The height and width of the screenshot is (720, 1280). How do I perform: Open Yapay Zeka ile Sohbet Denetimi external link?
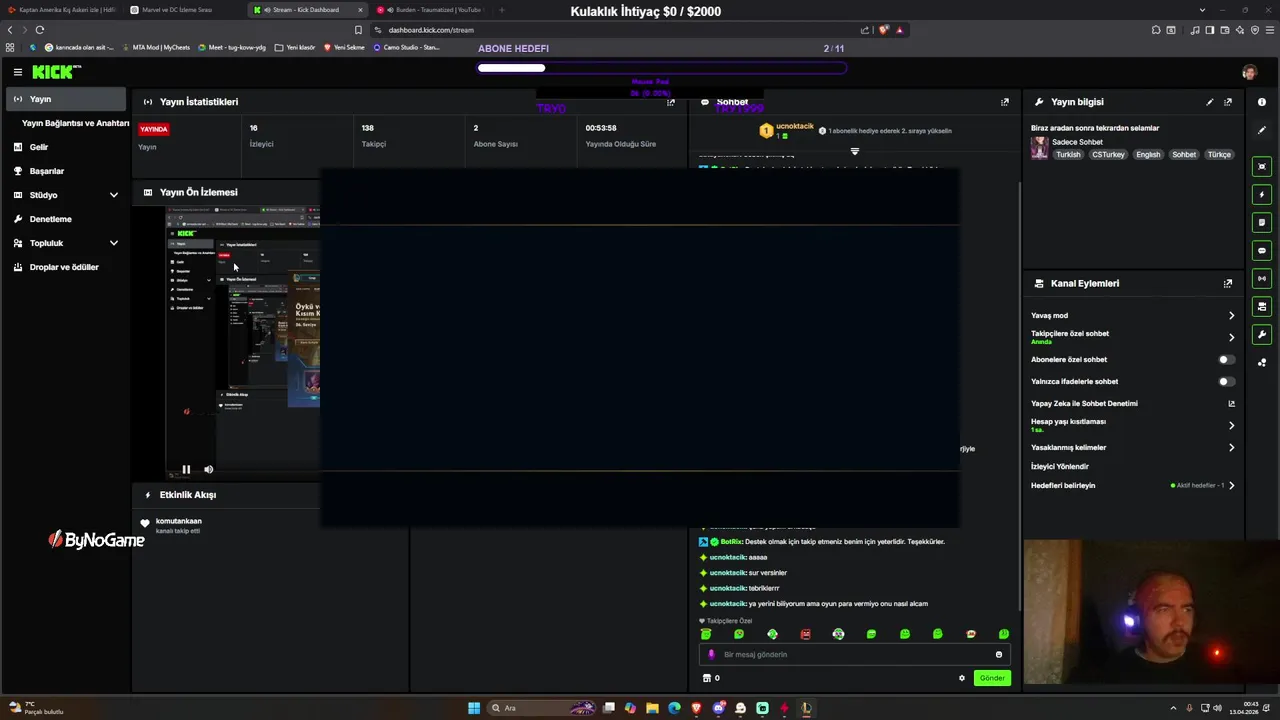coord(1231,404)
